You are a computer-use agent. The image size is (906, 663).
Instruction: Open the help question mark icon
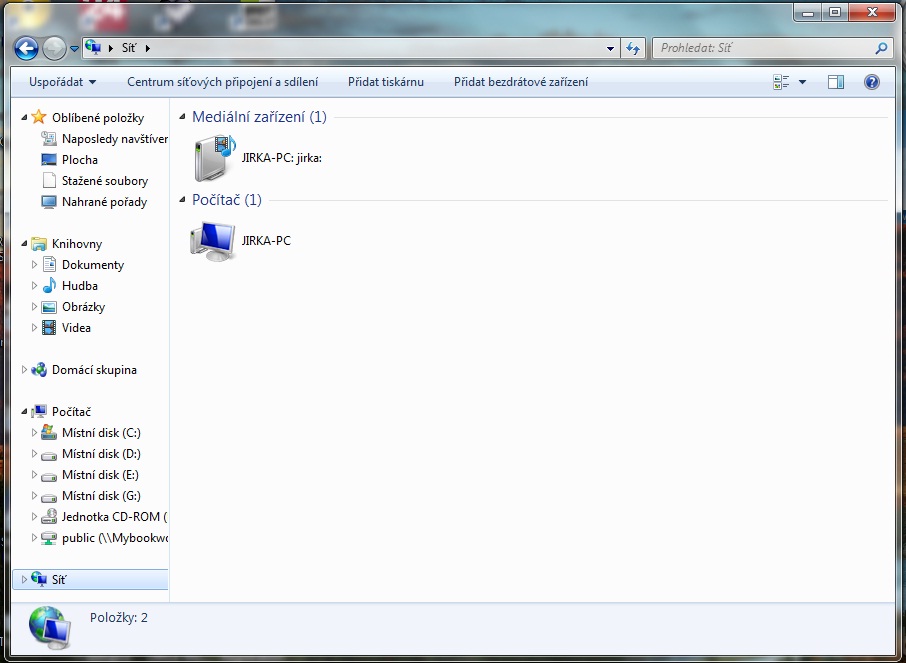(x=871, y=82)
